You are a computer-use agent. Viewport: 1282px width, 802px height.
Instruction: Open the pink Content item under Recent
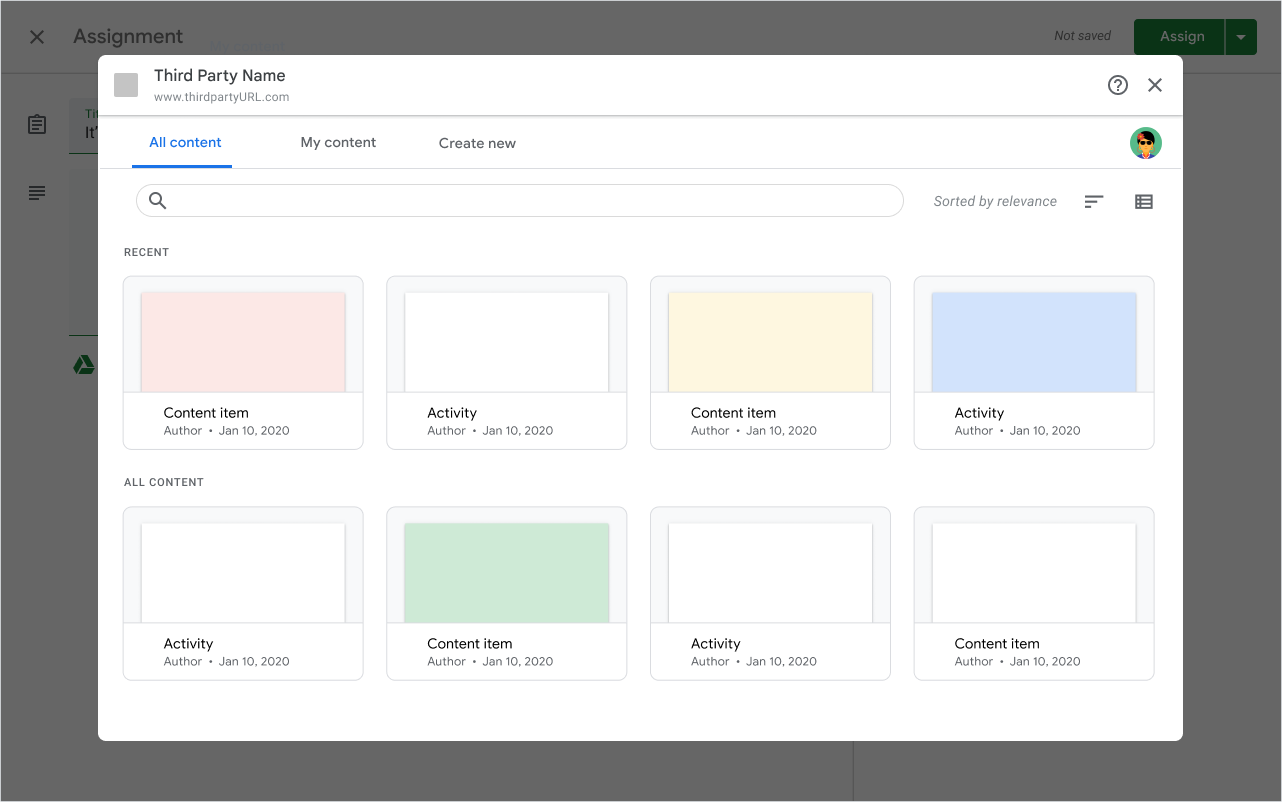pos(242,340)
